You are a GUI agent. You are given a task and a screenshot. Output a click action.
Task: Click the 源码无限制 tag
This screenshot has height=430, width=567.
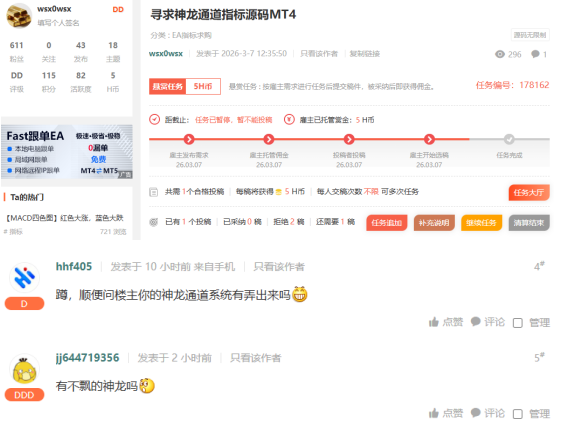(x=530, y=35)
